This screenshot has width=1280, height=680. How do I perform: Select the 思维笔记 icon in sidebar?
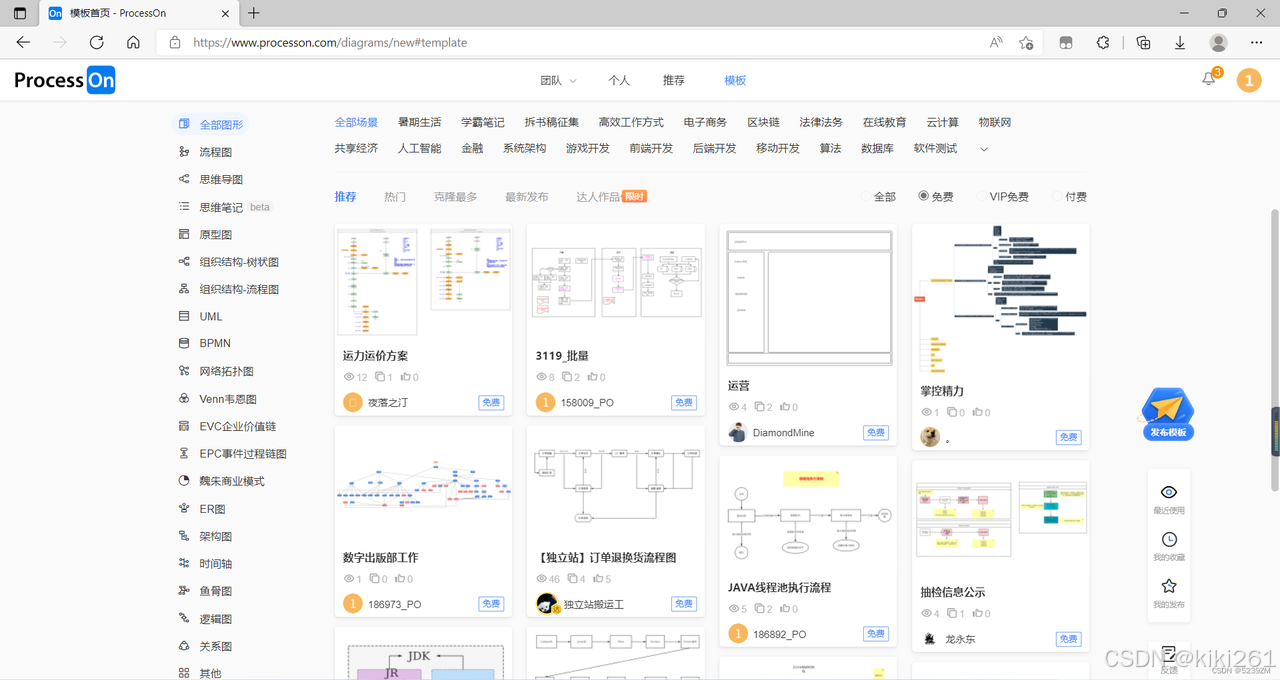pyautogui.click(x=184, y=207)
